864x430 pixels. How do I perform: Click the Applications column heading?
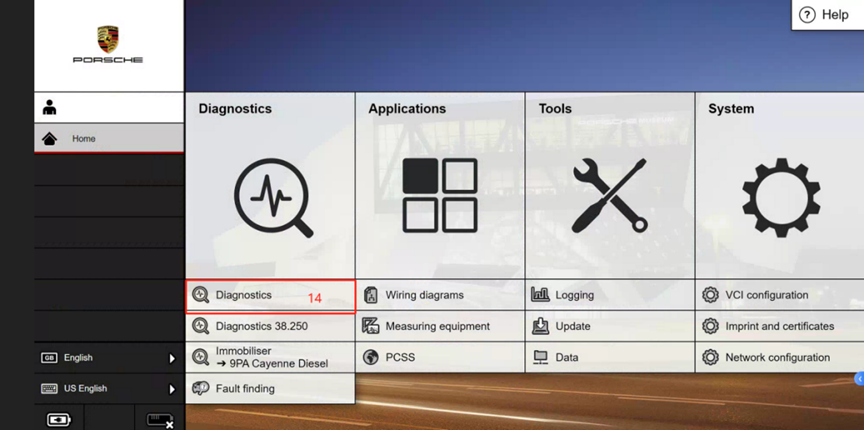[407, 109]
